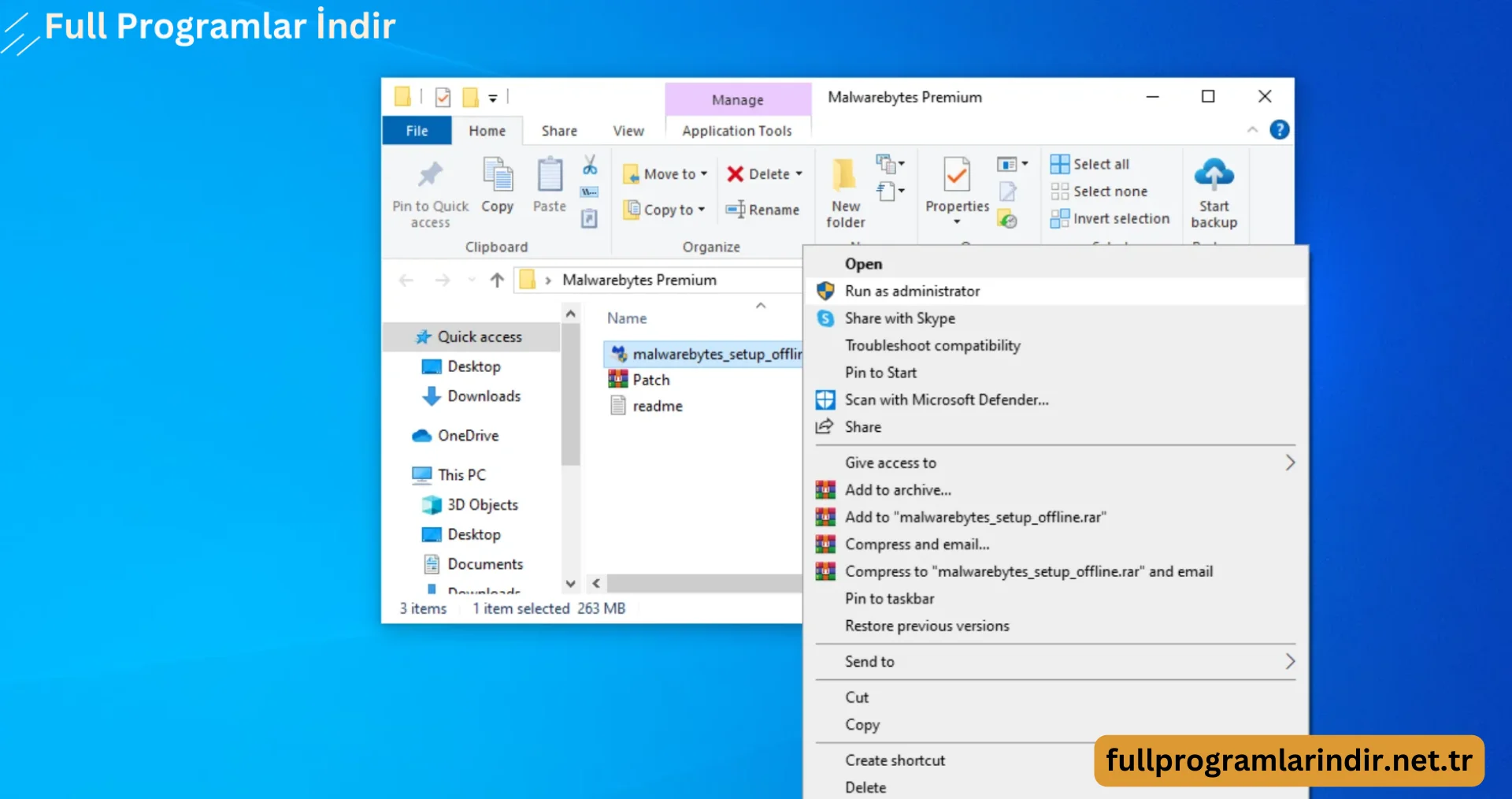Choose Pin to Start

[x=1055, y=373]
